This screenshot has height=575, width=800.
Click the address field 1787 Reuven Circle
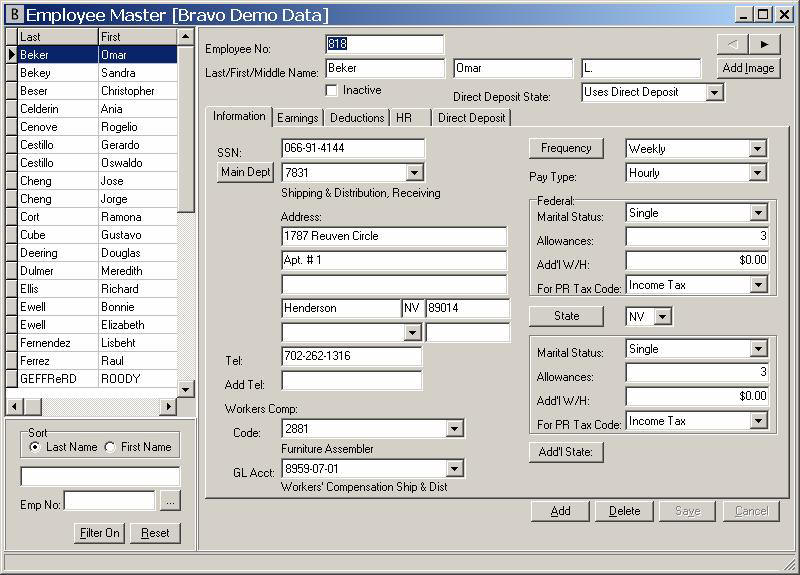click(x=394, y=236)
